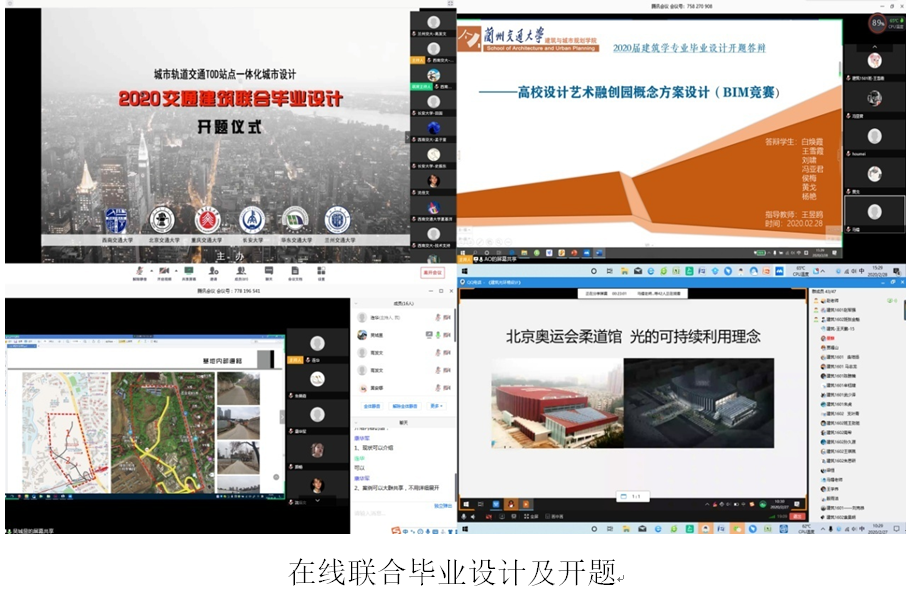Expand the 更多 dropdown under member list

coord(436,406)
